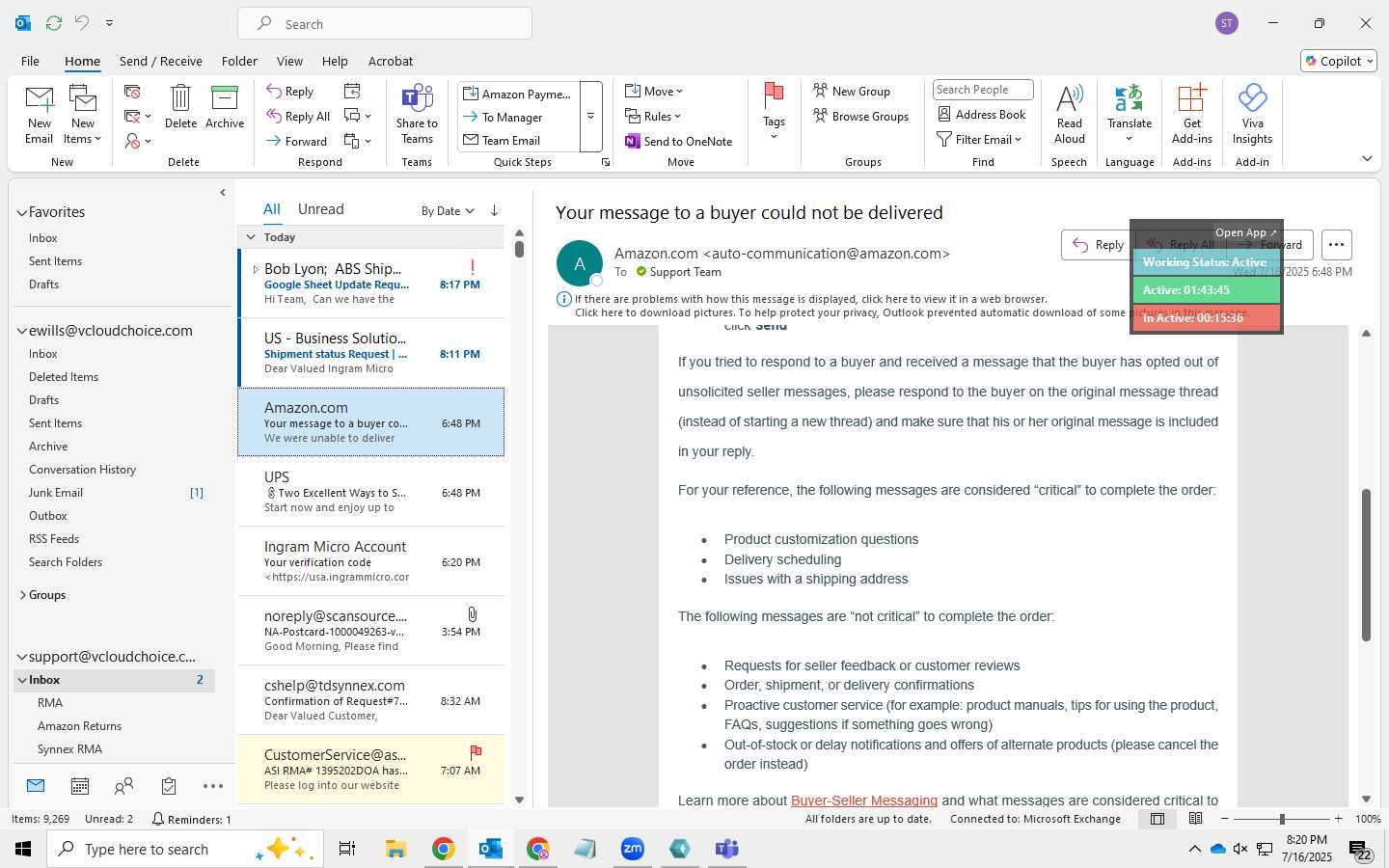Viewport: 1389px width, 868px height.
Task: Click the Undo arrow in the title bar
Action: pyautogui.click(x=82, y=22)
